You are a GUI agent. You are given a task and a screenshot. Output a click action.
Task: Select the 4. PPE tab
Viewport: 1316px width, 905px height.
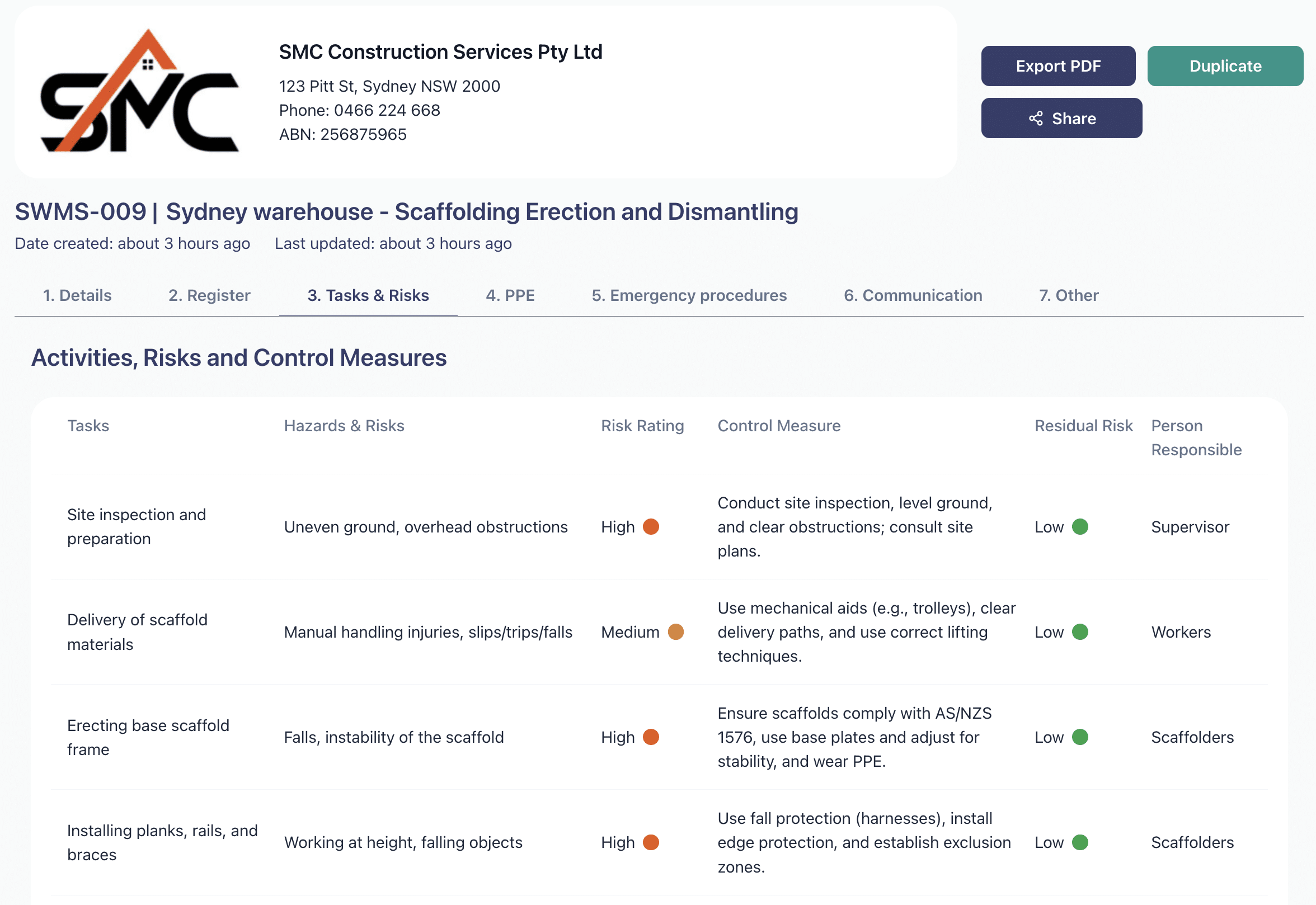pos(510,295)
